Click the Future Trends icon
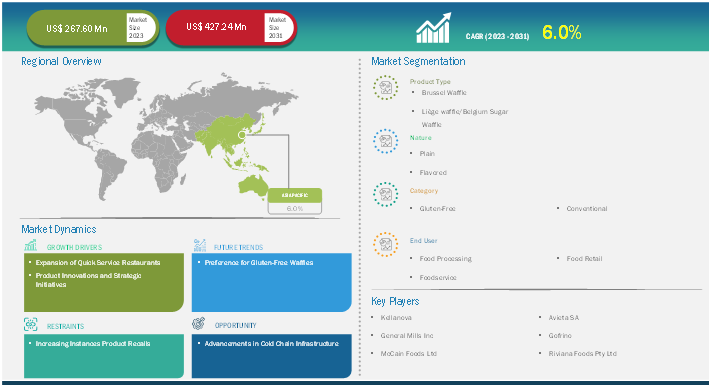This screenshot has width=709, height=385. (x=199, y=245)
